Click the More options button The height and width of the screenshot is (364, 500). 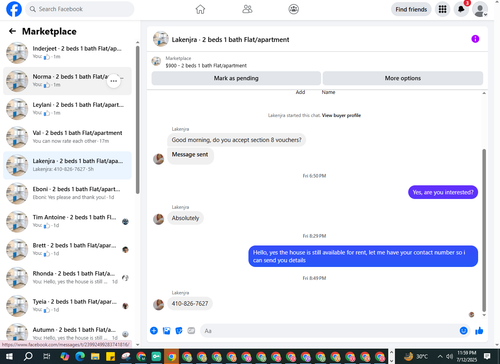pos(403,78)
